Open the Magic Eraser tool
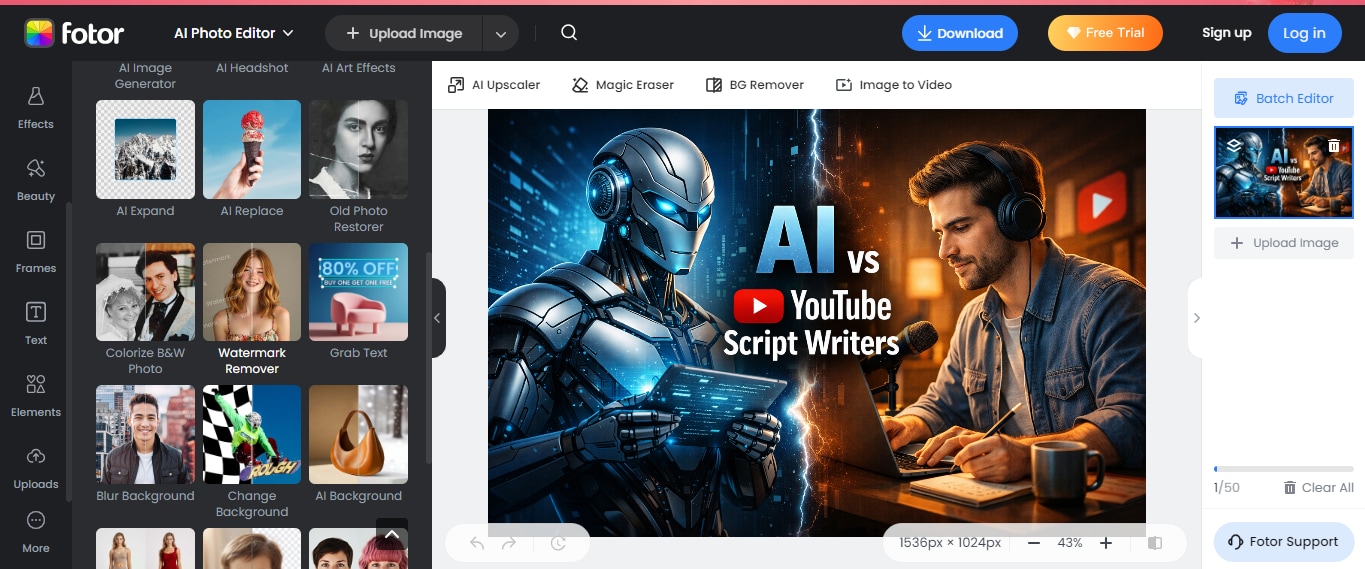1365x569 pixels. (623, 85)
